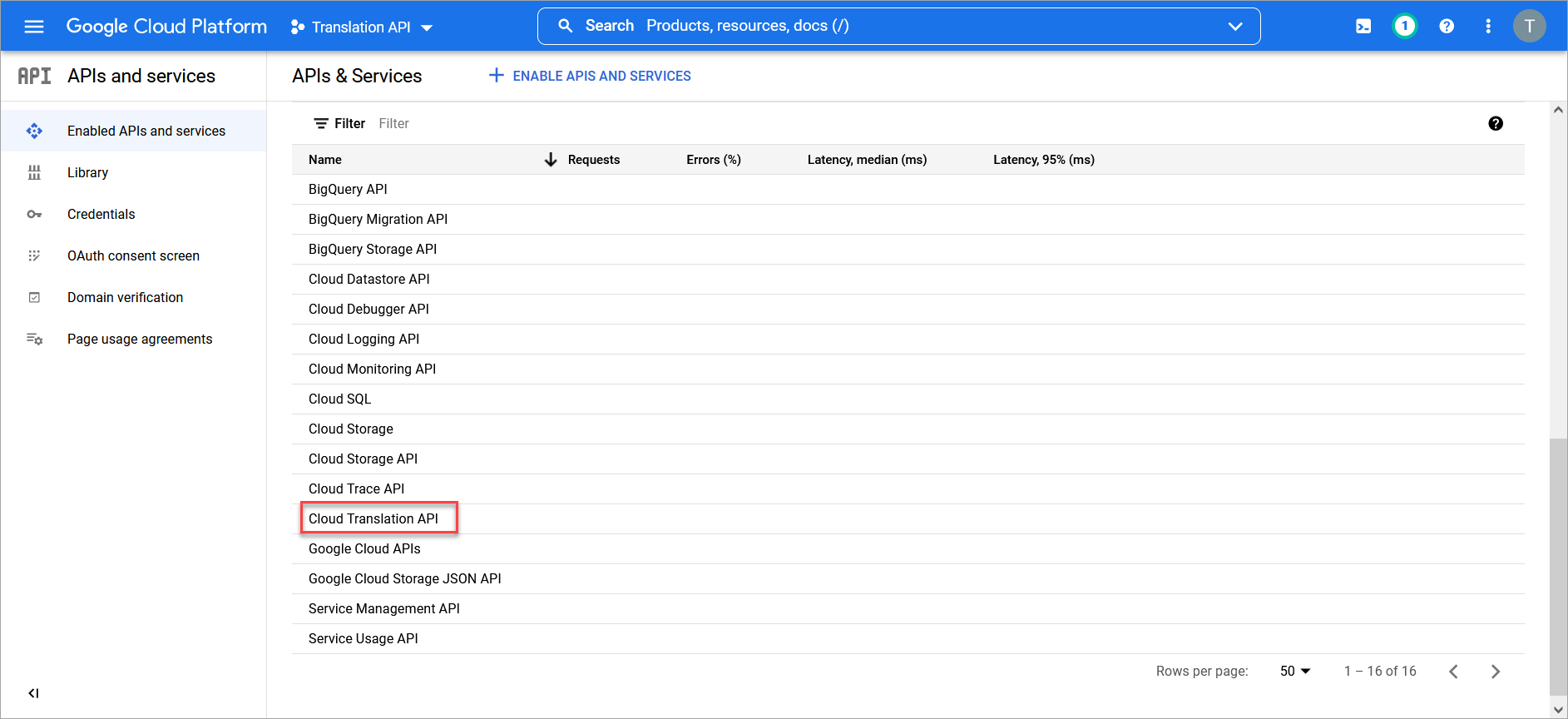Open the help question mark menu
1568x719 pixels.
1447,27
